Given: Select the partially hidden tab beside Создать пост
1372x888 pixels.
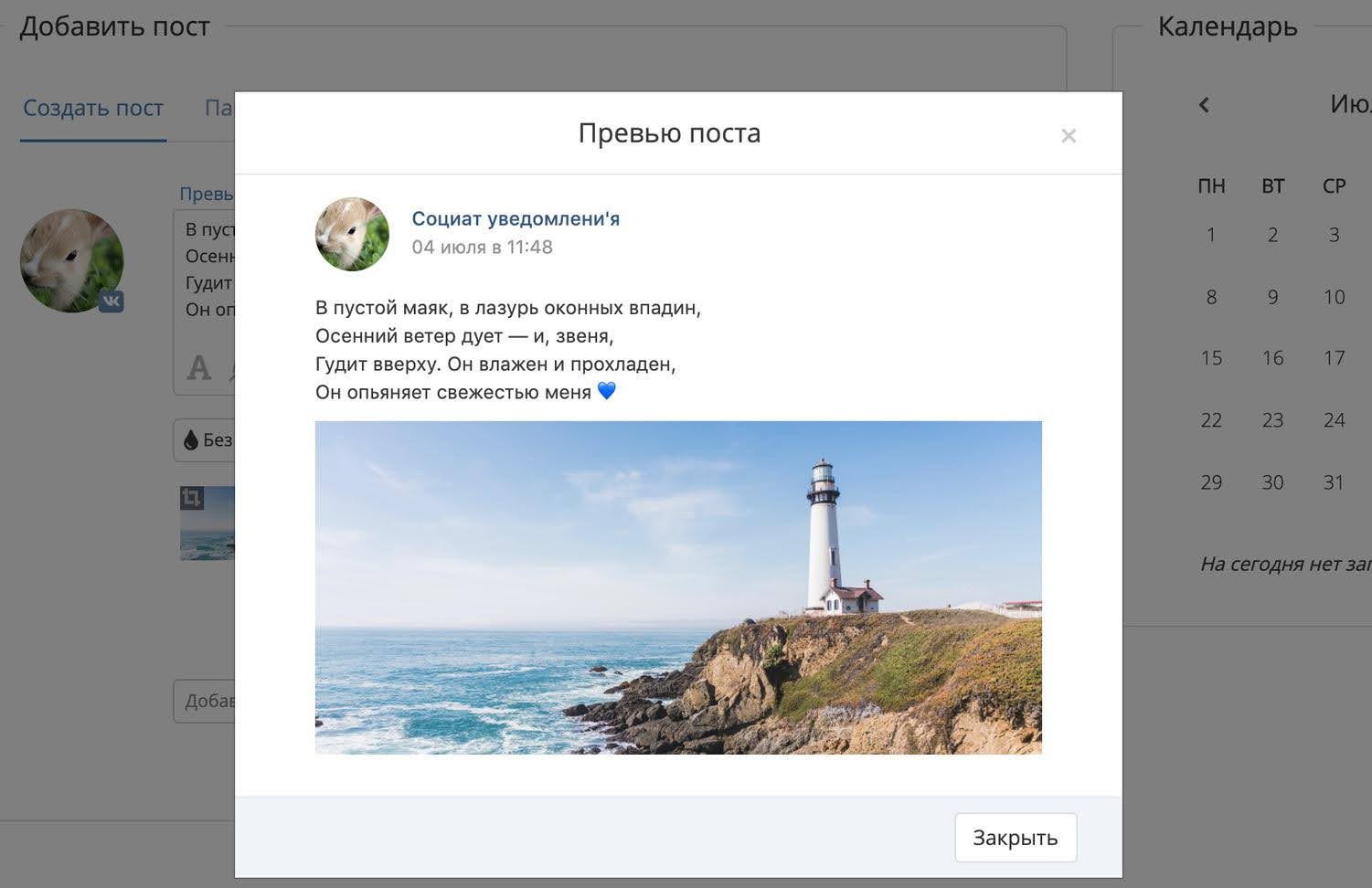Looking at the screenshot, I should [218, 108].
